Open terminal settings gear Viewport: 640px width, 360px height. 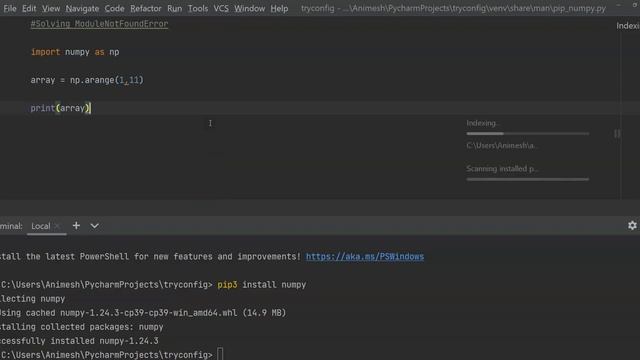(632, 225)
